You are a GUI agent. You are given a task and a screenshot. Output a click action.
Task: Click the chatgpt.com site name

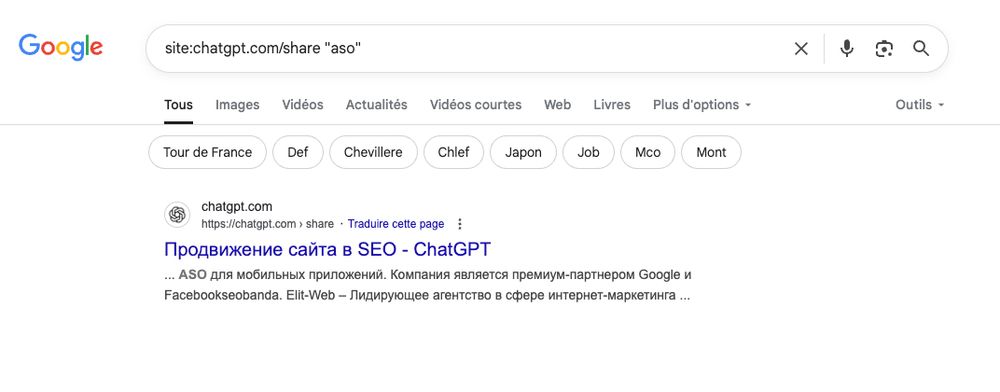coord(237,207)
